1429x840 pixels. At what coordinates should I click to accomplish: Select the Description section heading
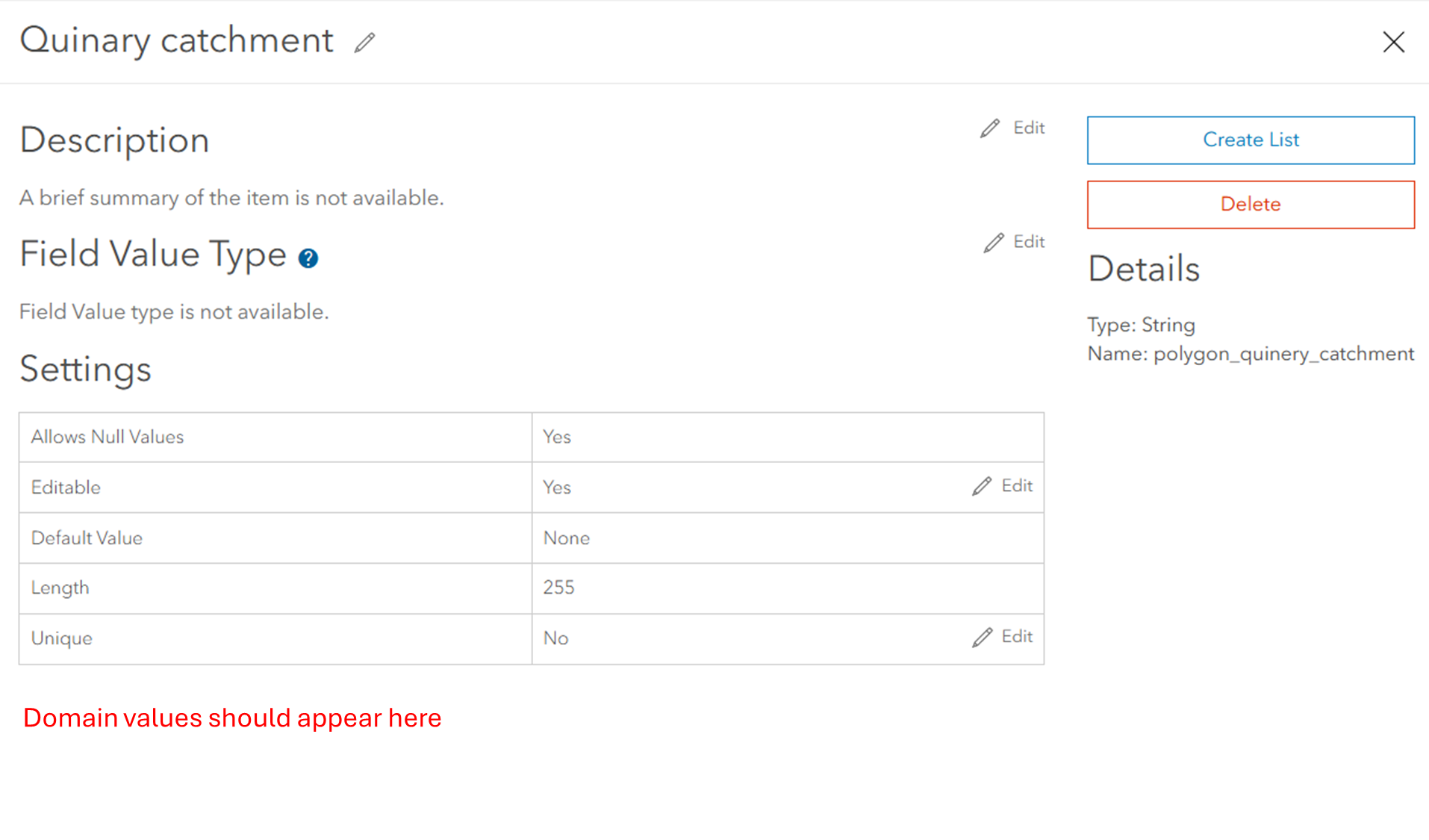point(113,140)
